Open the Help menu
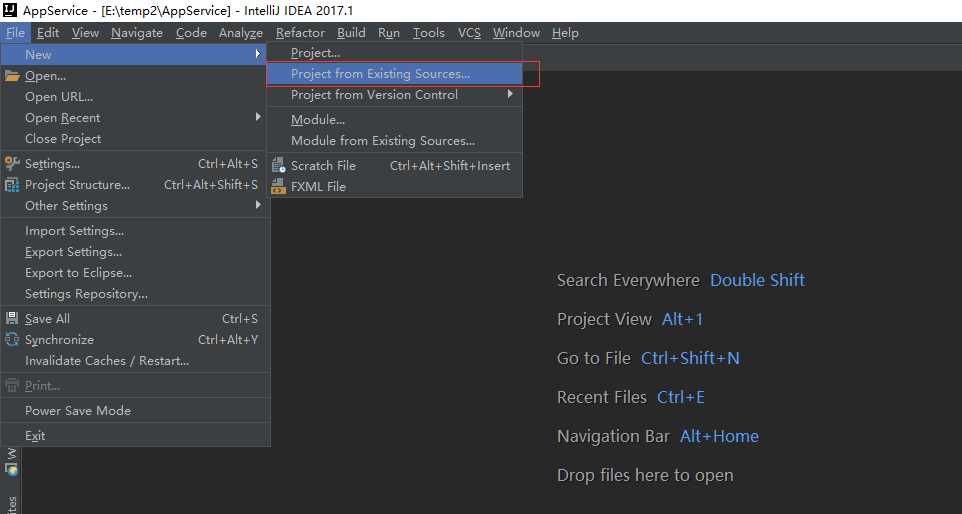Screen dimensions: 962x514 (x=565, y=33)
